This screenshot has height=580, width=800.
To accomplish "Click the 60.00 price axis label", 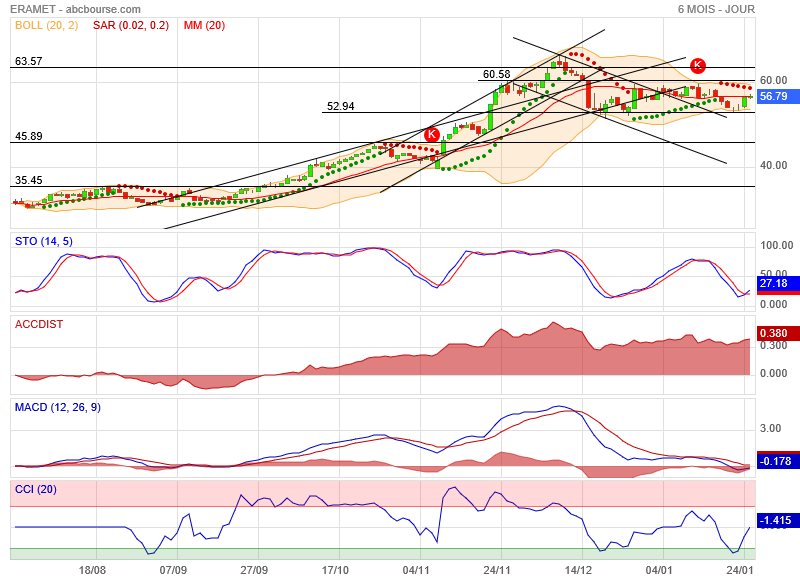I will click(773, 80).
